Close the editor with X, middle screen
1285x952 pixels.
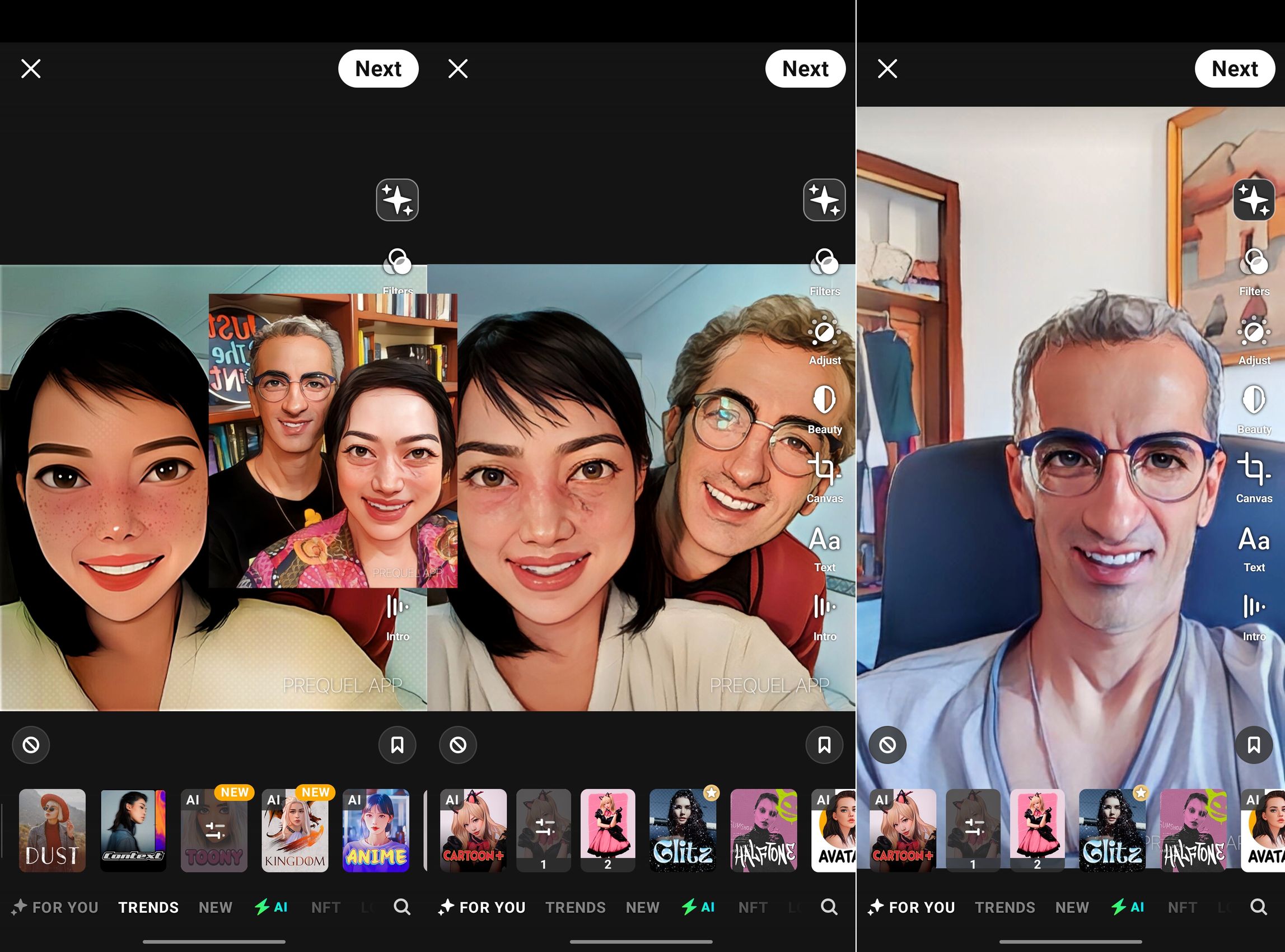[458, 68]
